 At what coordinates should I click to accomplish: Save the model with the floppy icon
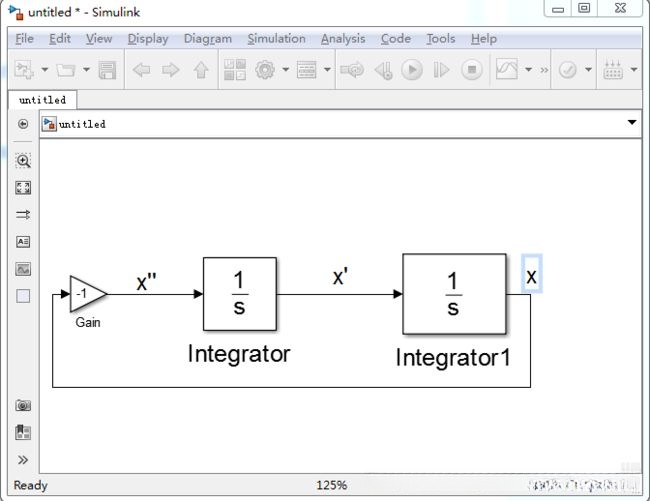[107, 69]
